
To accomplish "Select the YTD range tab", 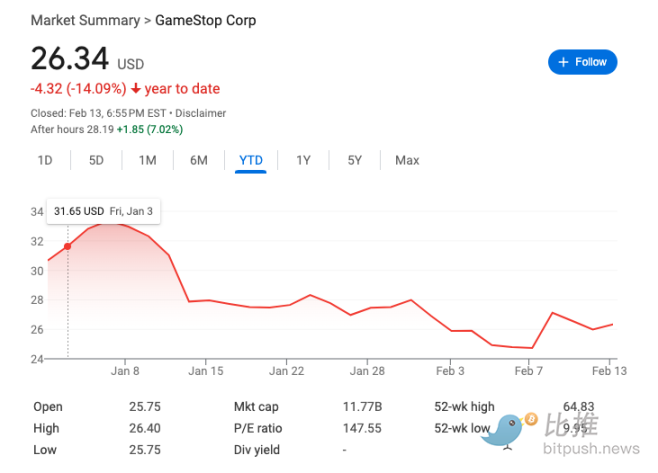I will [x=251, y=160].
